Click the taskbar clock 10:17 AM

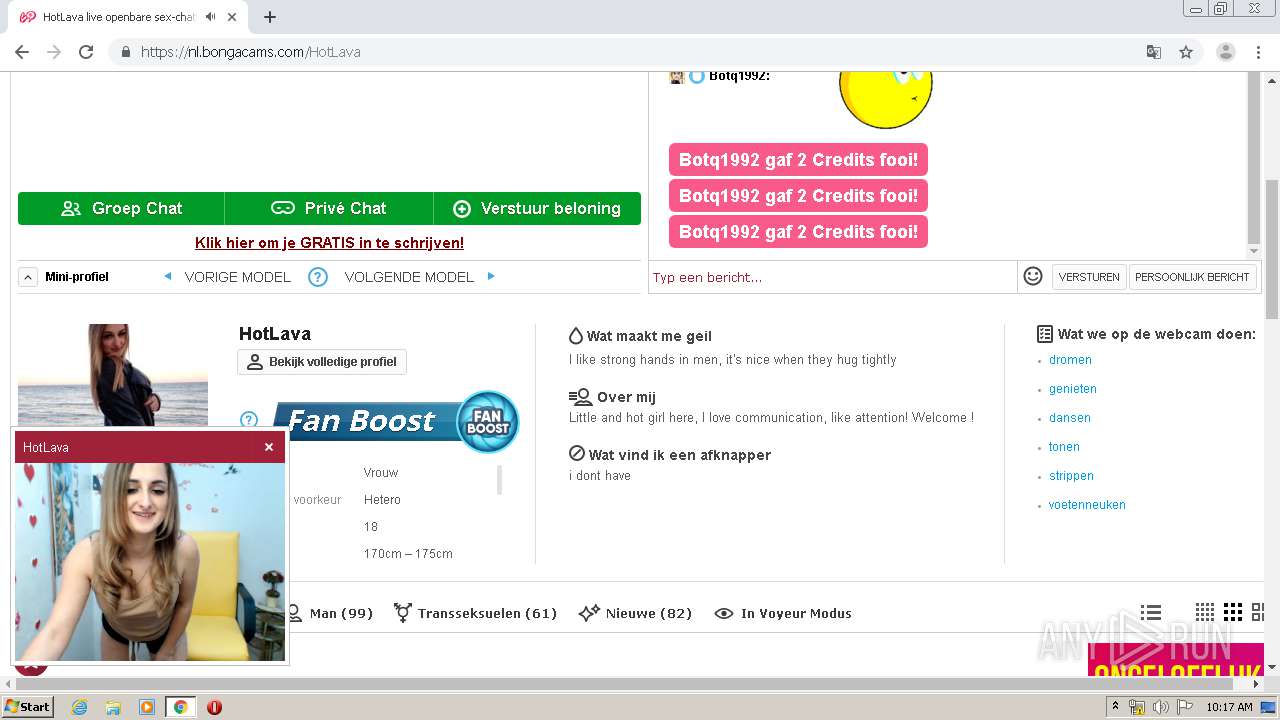1229,707
